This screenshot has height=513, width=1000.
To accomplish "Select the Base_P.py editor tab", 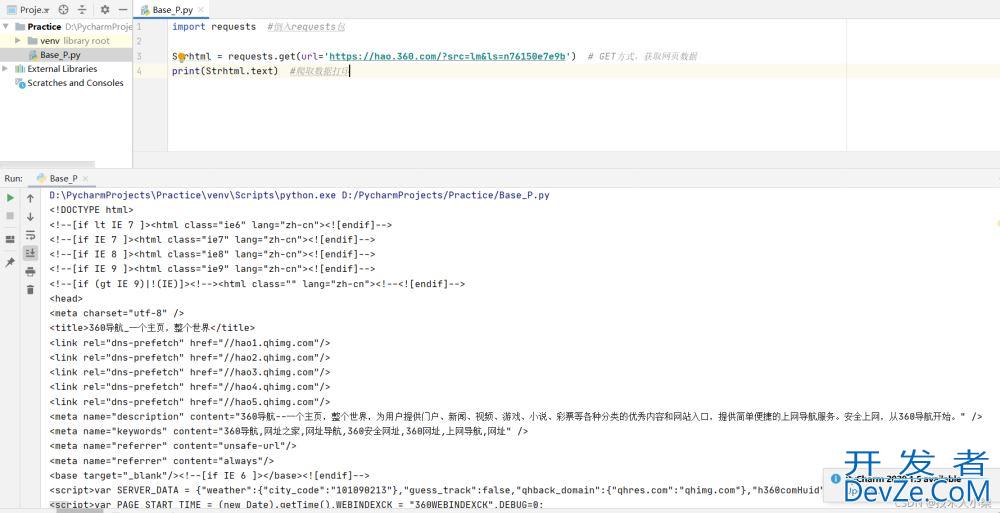I will 172,10.
